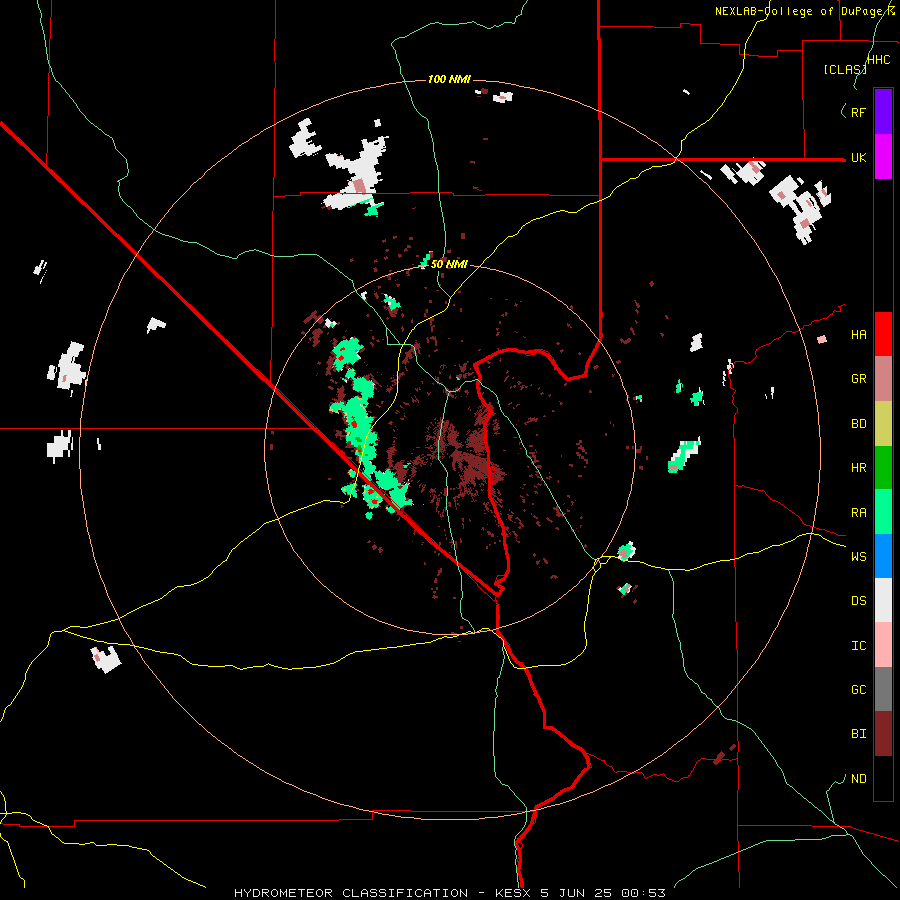Image resolution: width=900 pixels, height=900 pixels.
Task: Click the DS white legend swatch
Action: 883,600
